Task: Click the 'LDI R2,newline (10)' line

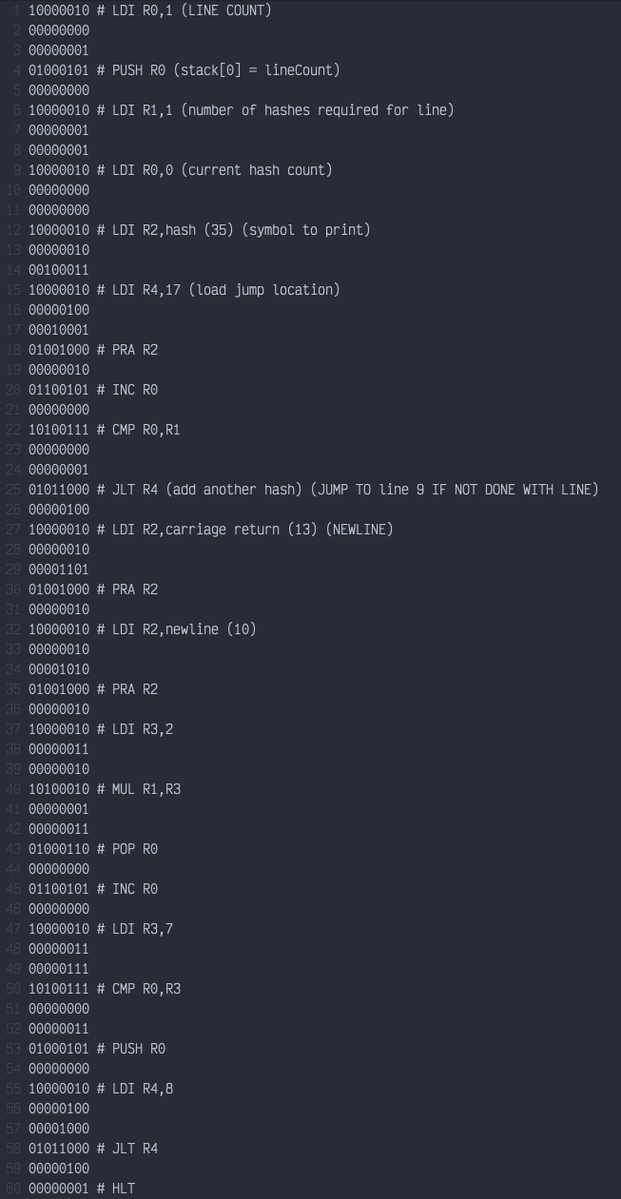Action: (142, 629)
